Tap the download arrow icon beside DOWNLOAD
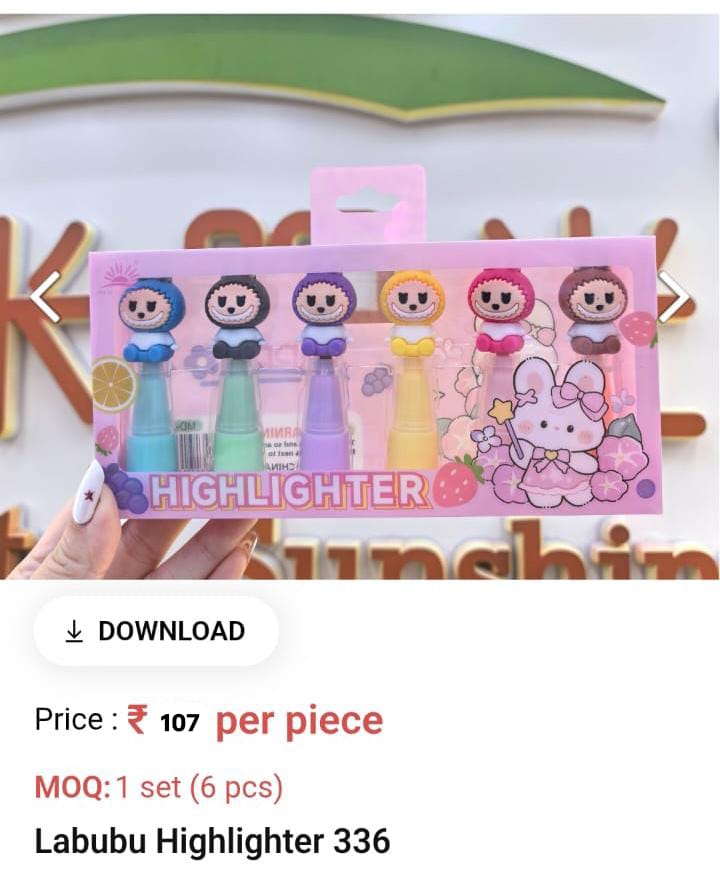720x880 pixels. 74,631
